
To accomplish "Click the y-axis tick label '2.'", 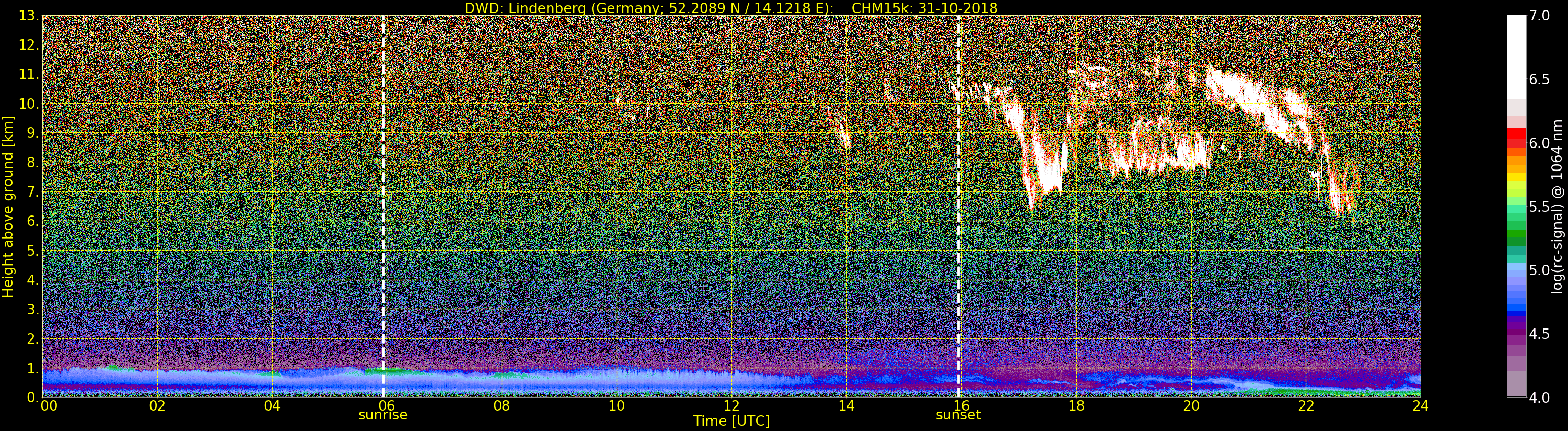I will click(x=32, y=338).
